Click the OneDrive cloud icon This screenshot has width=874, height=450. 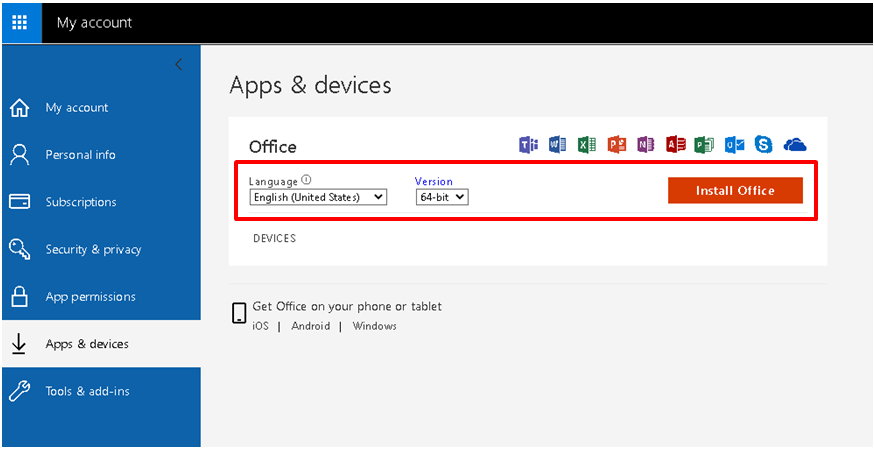coord(795,145)
